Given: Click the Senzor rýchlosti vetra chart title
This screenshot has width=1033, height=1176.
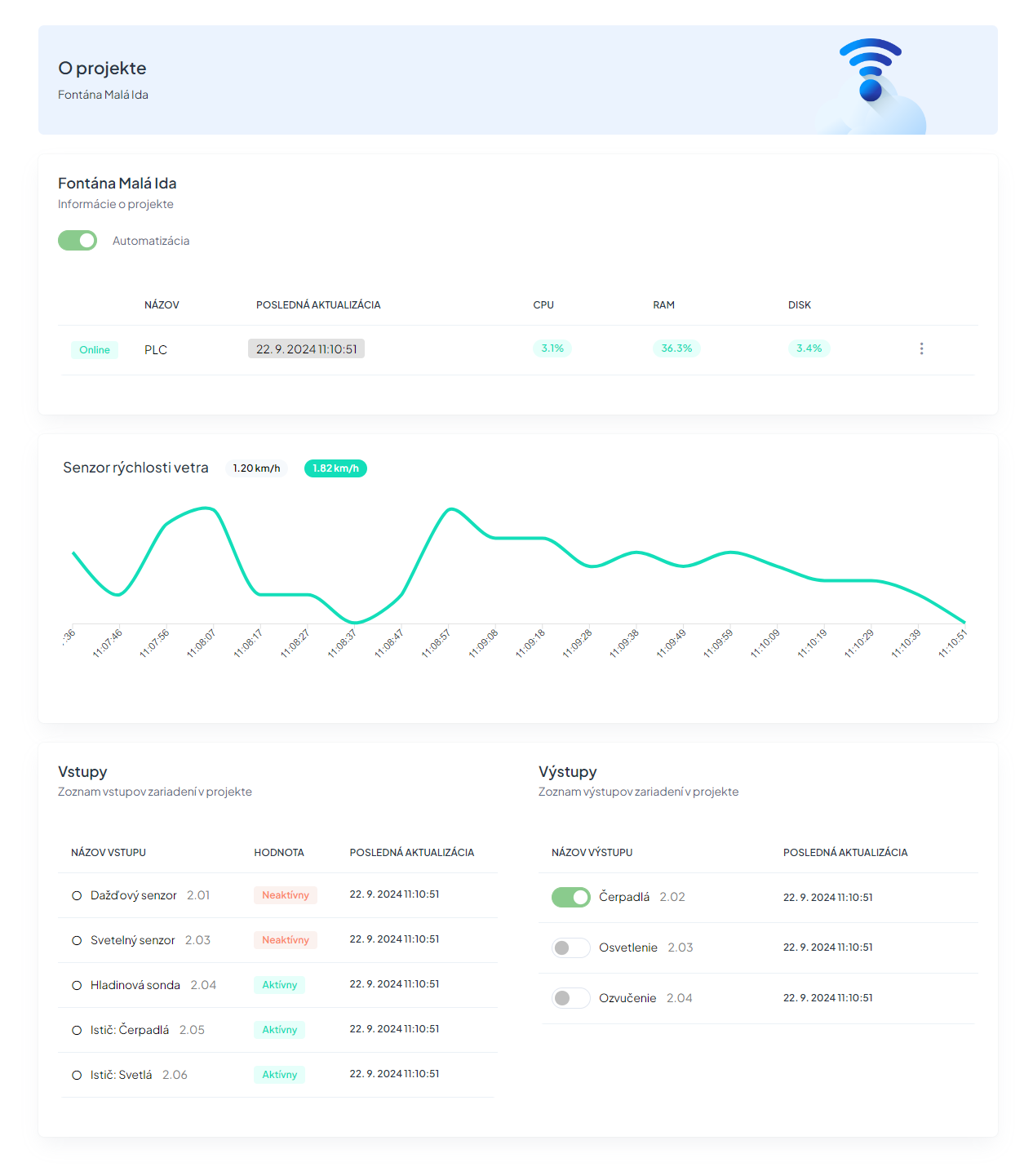Looking at the screenshot, I should (x=135, y=468).
